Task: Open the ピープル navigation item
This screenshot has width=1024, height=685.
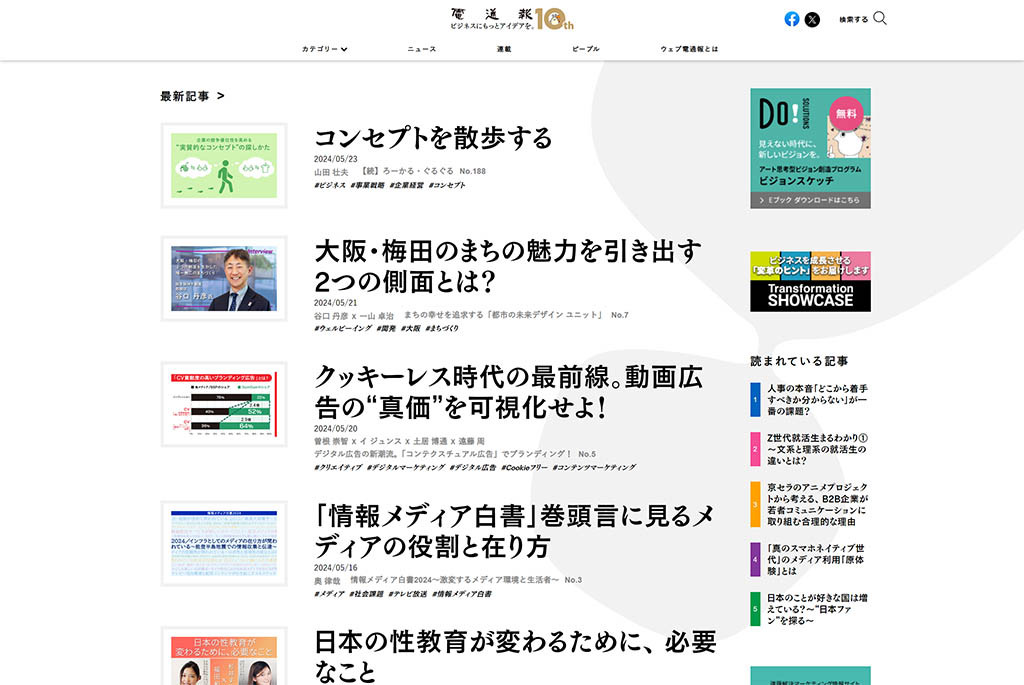Action: click(x=585, y=47)
